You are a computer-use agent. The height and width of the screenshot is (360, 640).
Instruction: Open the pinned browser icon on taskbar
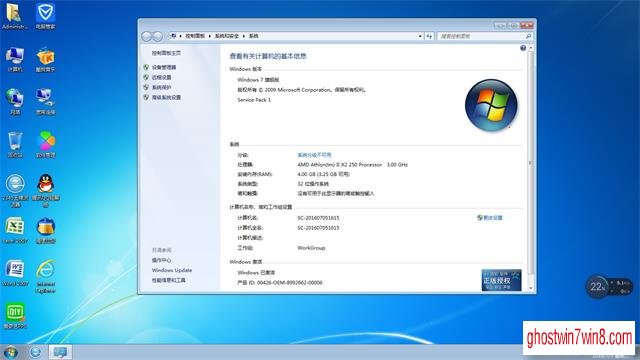(x=36, y=352)
